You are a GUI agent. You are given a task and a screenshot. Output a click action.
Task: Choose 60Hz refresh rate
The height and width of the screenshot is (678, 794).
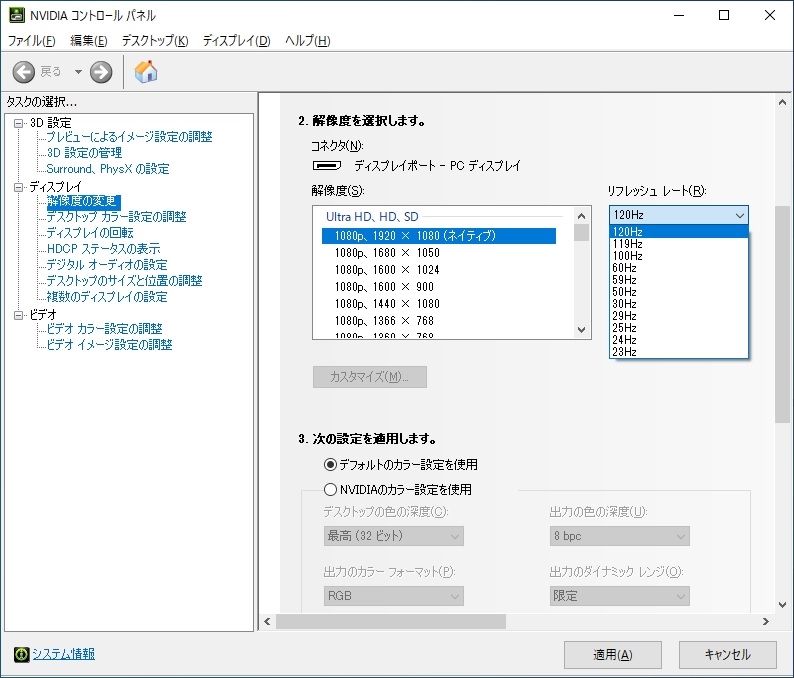tap(679, 268)
